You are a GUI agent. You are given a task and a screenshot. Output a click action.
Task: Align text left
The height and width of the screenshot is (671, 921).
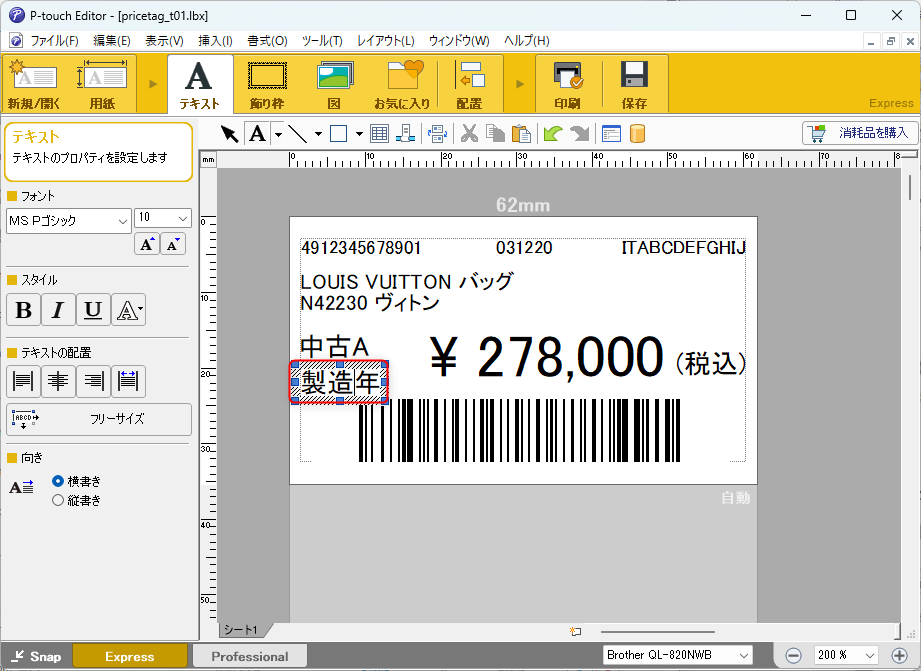23,381
